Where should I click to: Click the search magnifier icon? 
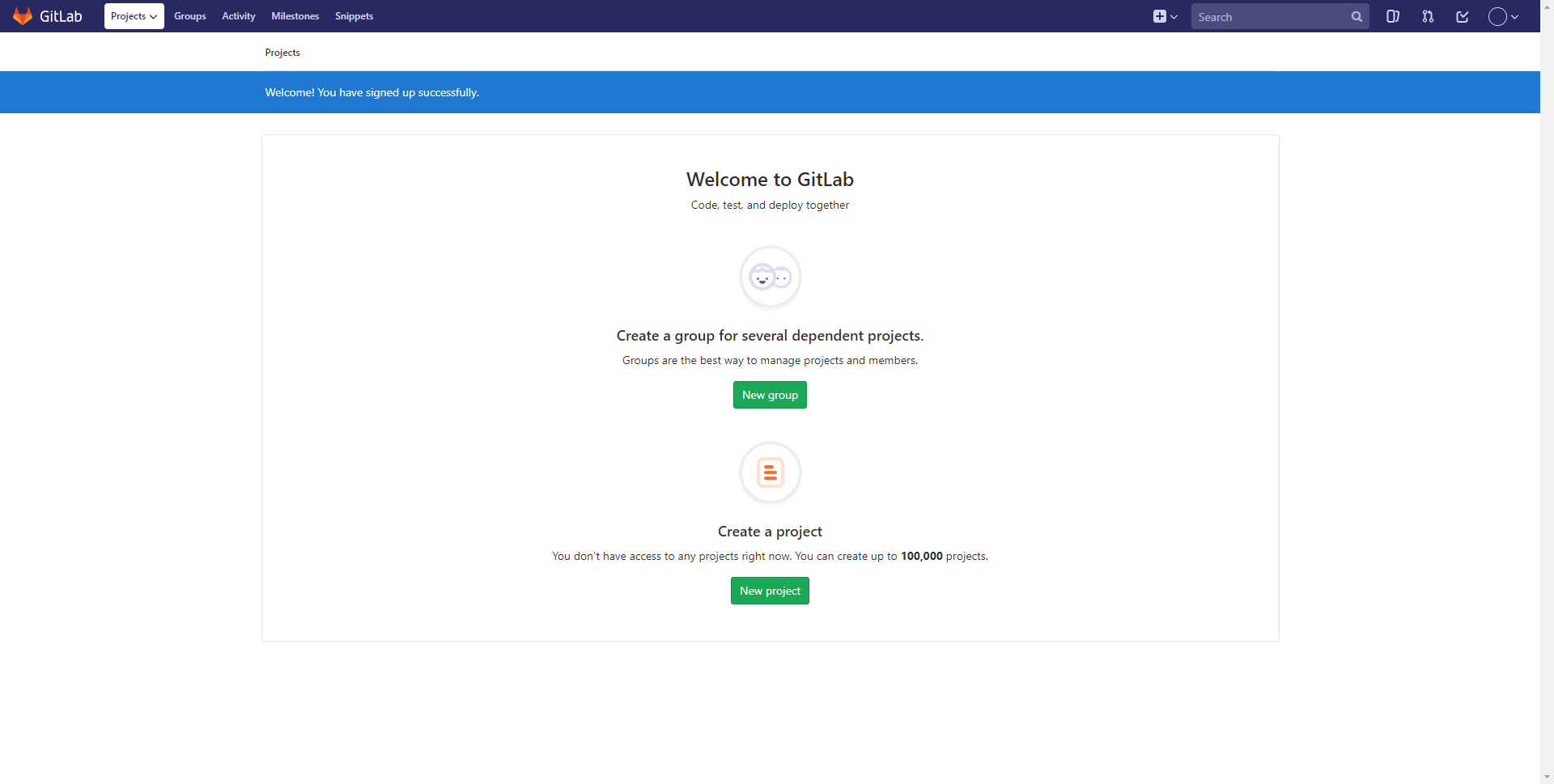click(x=1357, y=16)
